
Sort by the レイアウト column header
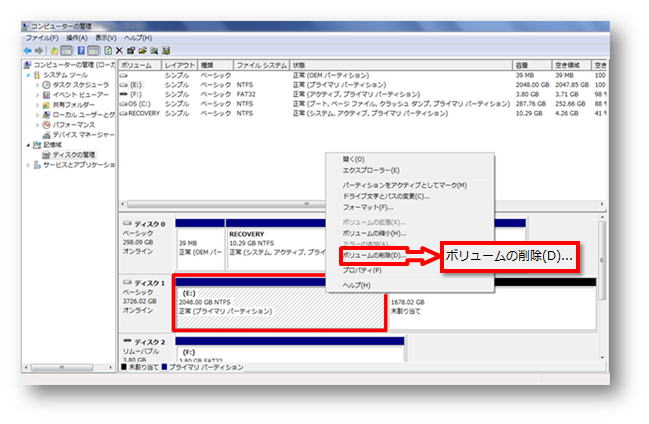click(180, 65)
